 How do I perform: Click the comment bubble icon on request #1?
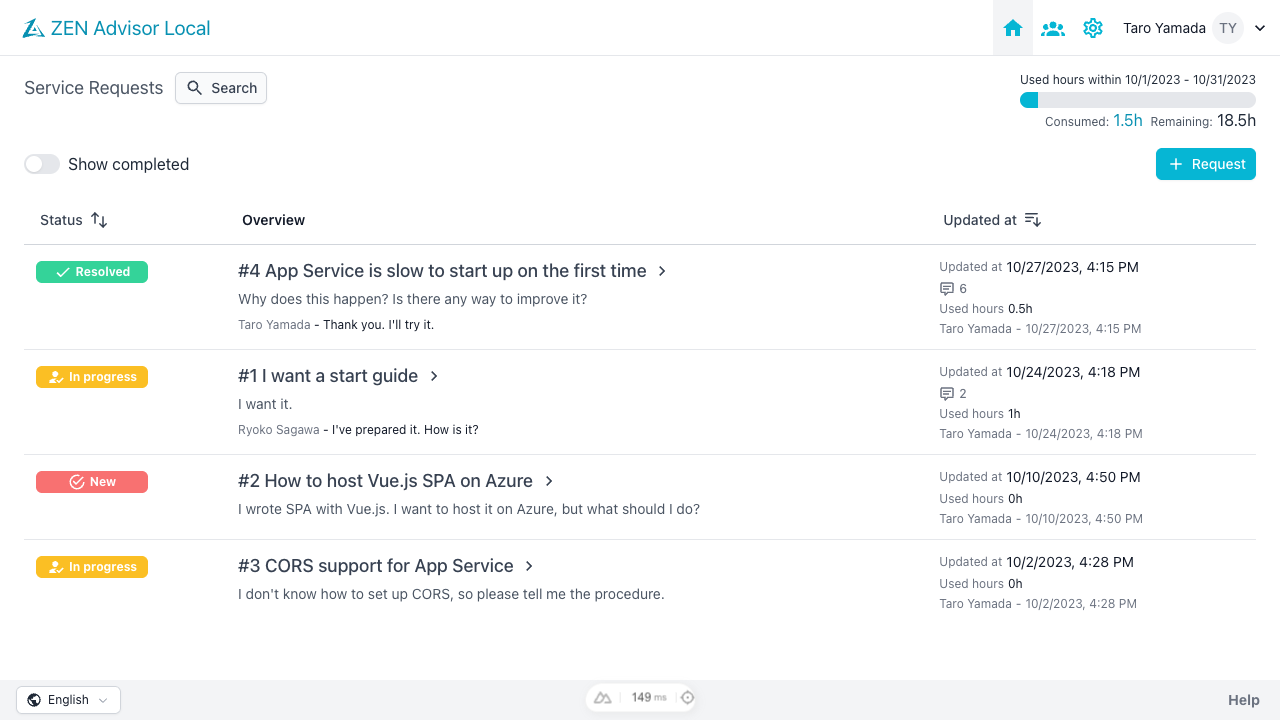coord(945,393)
